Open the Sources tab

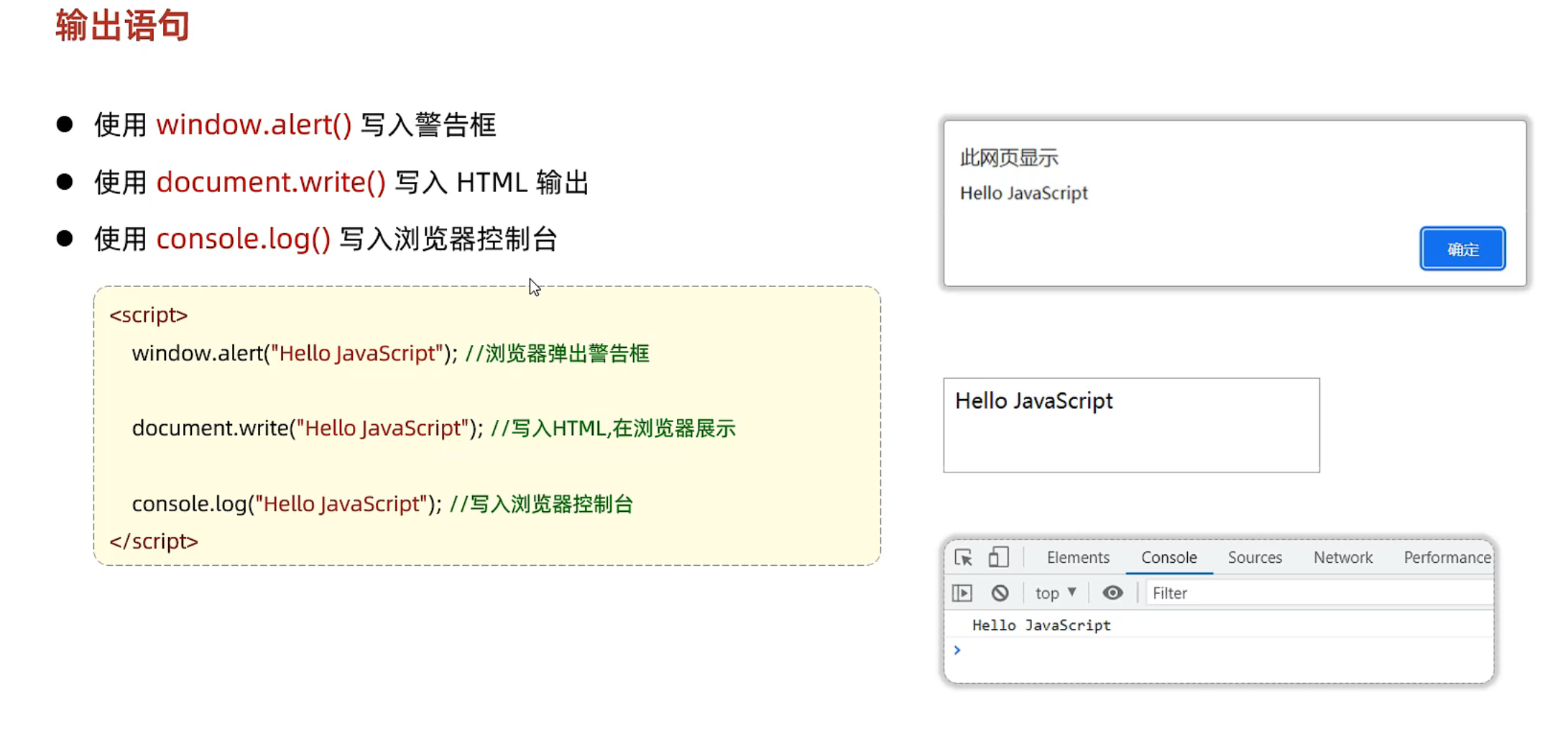(1255, 557)
